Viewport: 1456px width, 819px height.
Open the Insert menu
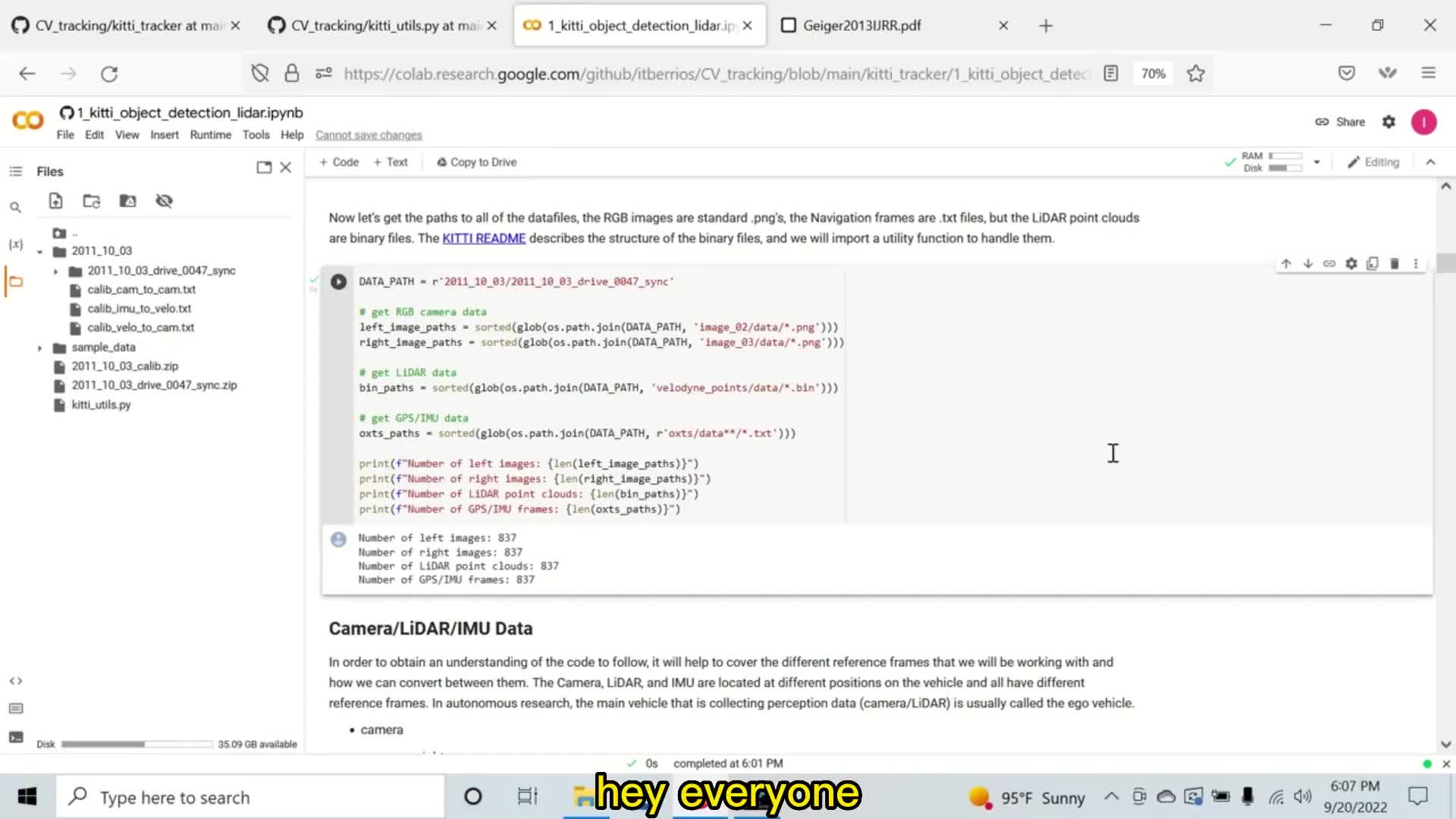[x=164, y=135]
